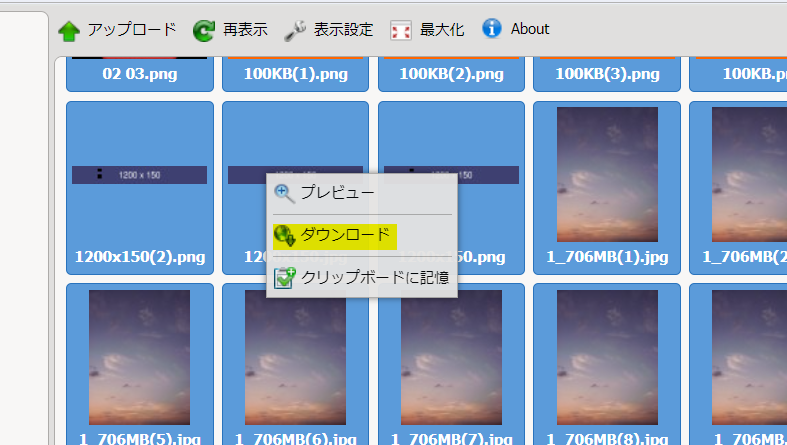The height and width of the screenshot is (445, 787).
Task: Select the 1_706MB(5).jpg sky image
Action: 140,360
